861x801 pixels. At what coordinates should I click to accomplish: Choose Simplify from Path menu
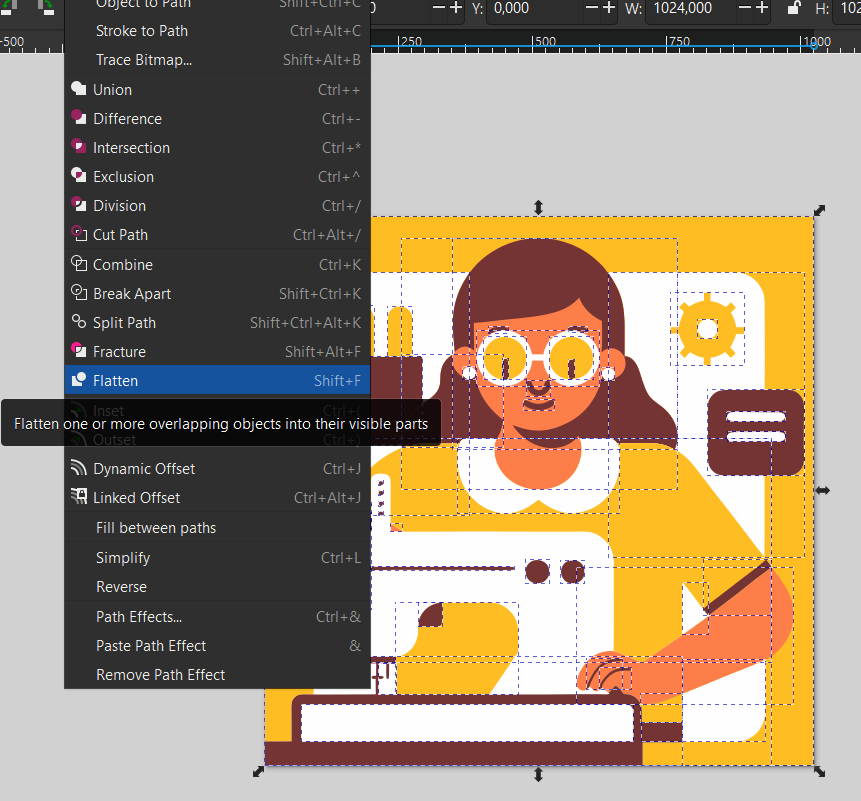(x=217, y=558)
